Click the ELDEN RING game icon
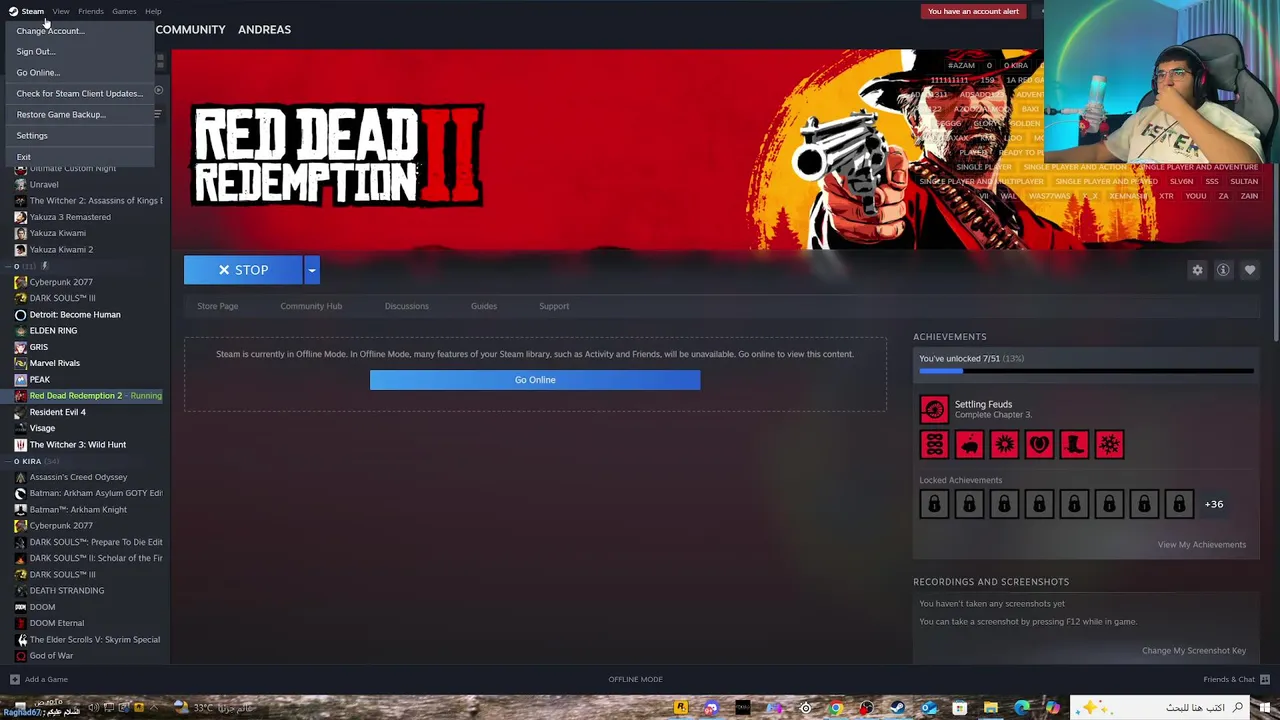The width and height of the screenshot is (1280, 720). click(20, 330)
